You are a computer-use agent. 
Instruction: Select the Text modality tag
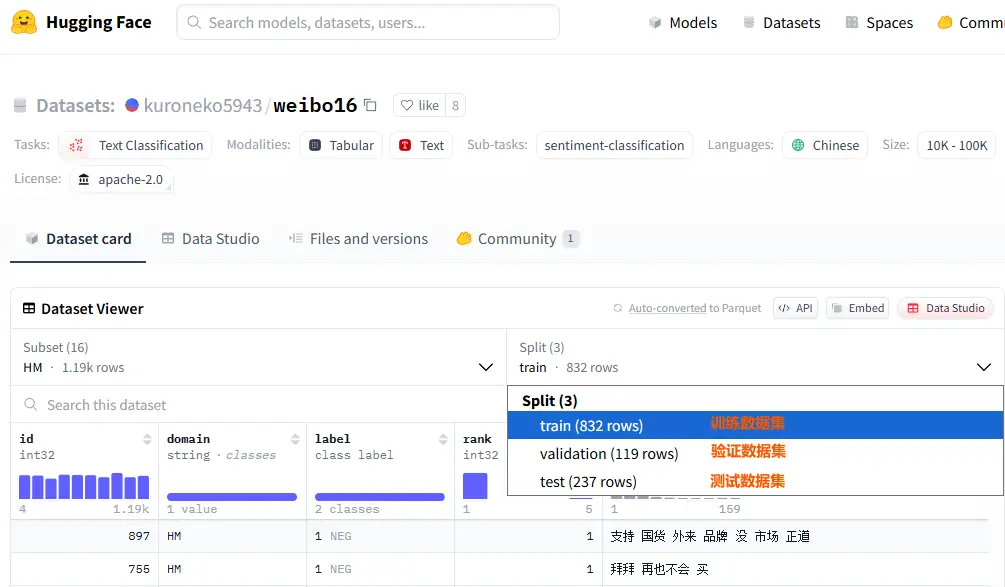[x=421, y=145]
